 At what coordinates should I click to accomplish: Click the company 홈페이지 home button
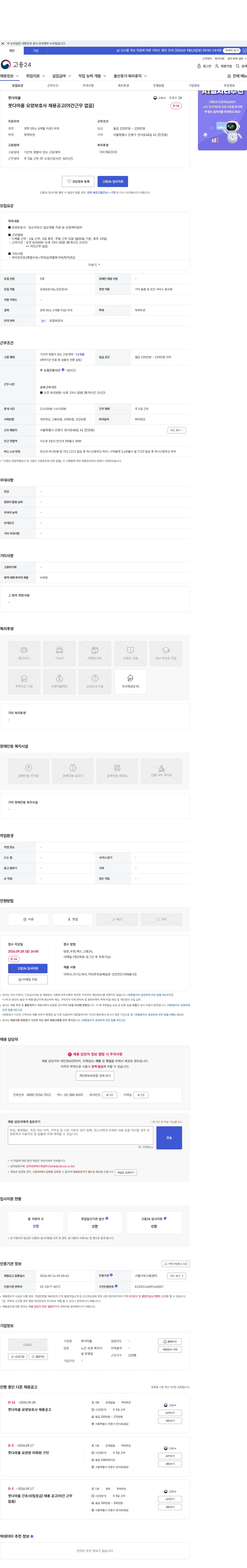(x=170, y=1342)
